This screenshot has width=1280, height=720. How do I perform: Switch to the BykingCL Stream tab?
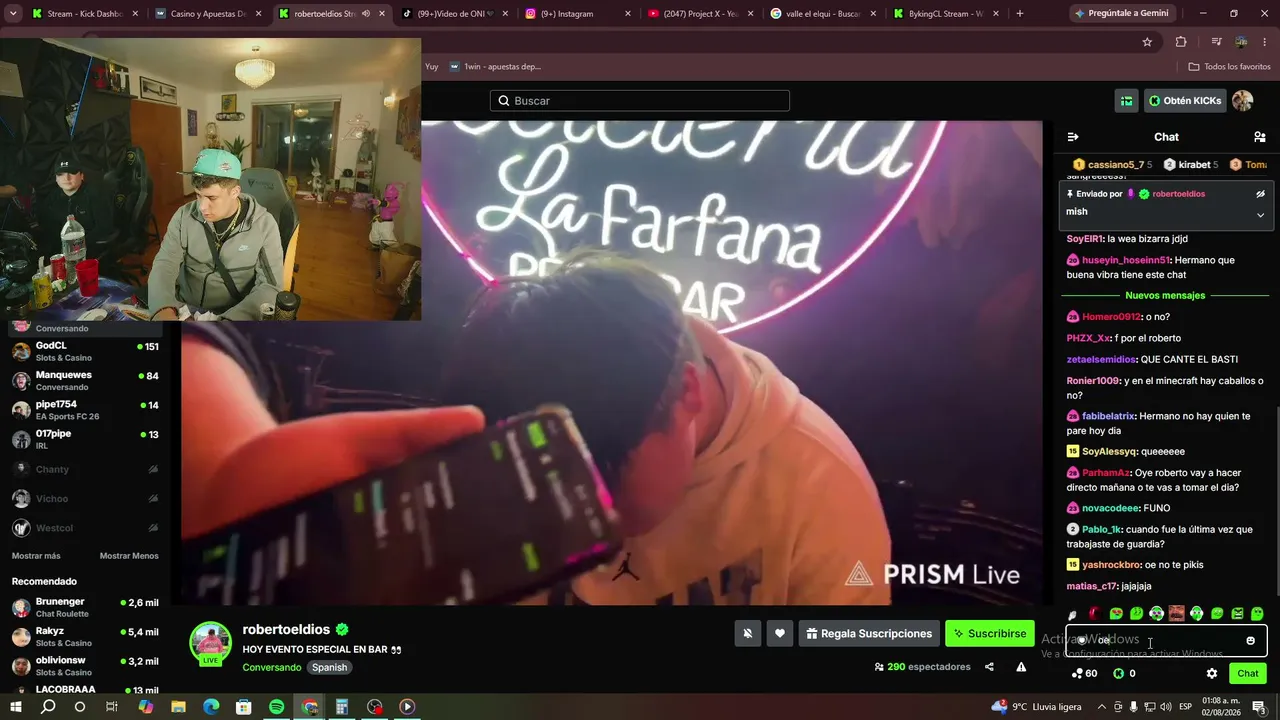[x=946, y=14]
